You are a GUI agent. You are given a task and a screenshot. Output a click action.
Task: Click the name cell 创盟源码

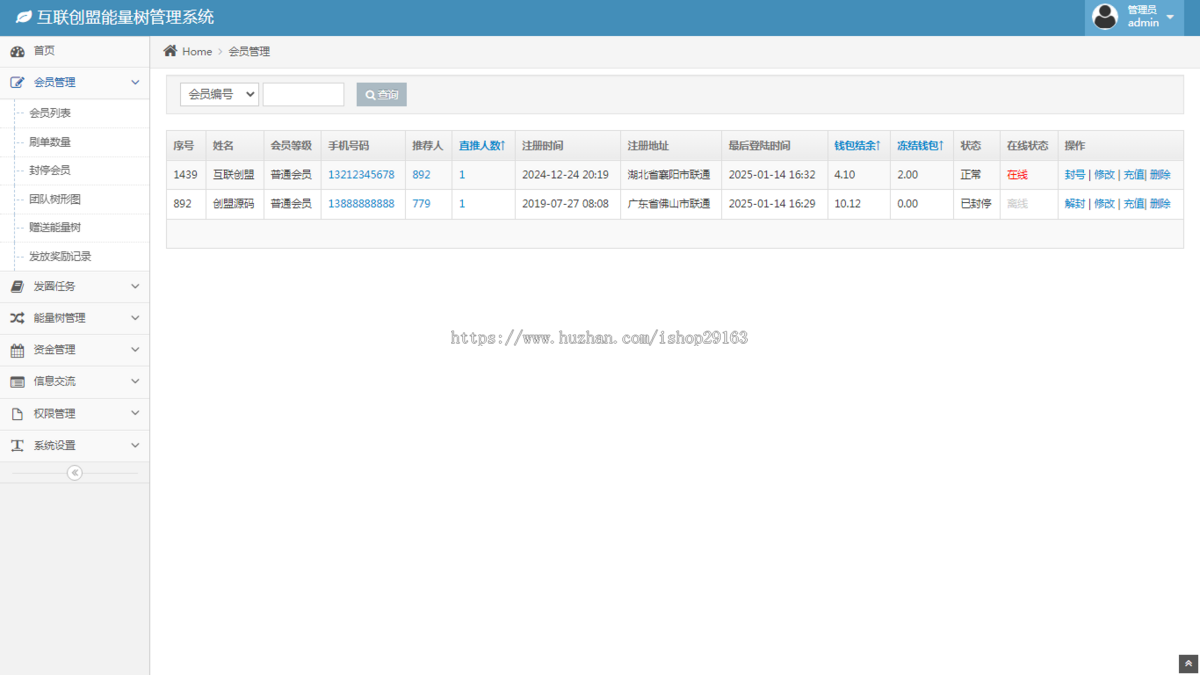point(234,204)
